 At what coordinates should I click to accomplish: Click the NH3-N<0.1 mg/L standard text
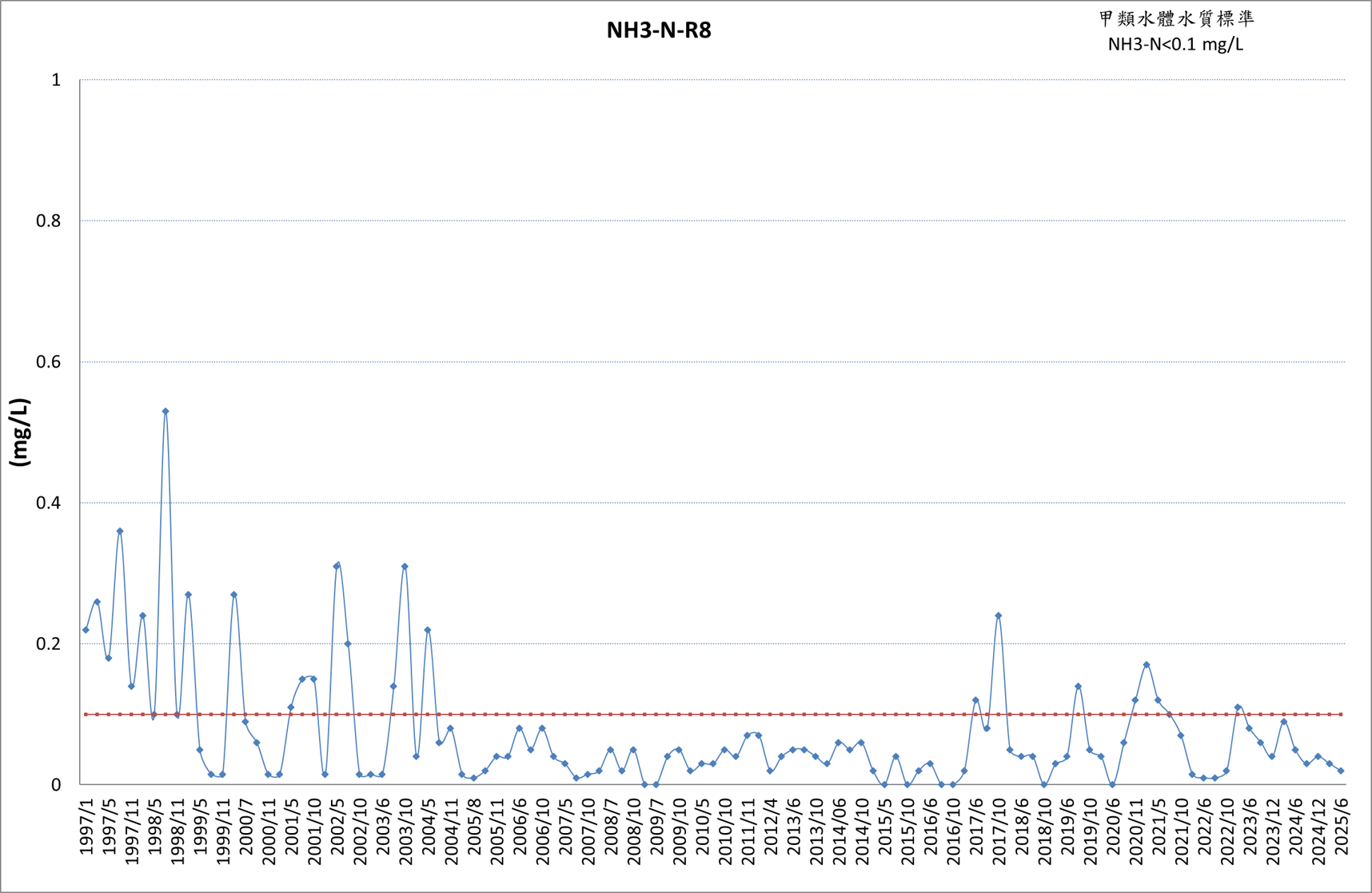coord(1175,44)
